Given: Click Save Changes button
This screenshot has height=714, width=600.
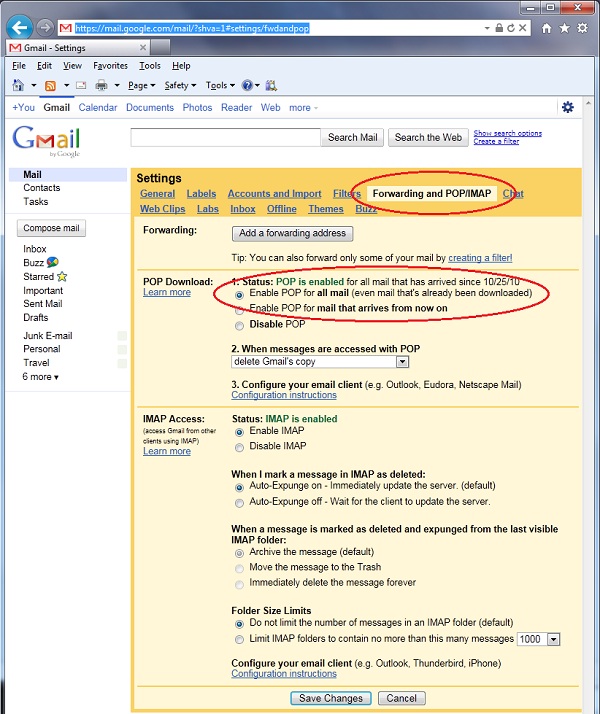Looking at the screenshot, I should pos(331,698).
